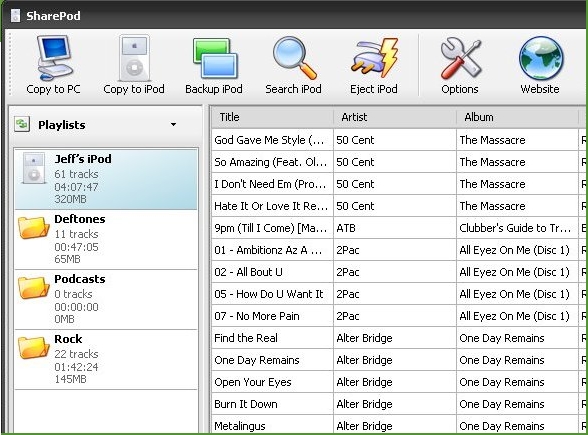The width and height of the screenshot is (588, 435).
Task: Sort tracks by the Title column header
Action: point(272,117)
